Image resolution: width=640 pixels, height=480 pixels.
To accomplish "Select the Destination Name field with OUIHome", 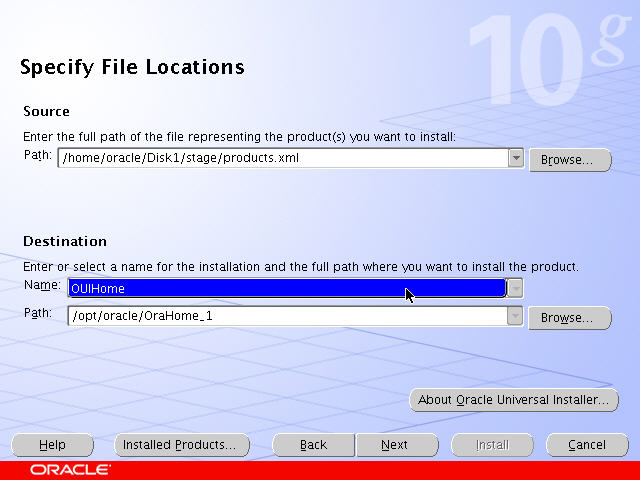I will pos(287,288).
